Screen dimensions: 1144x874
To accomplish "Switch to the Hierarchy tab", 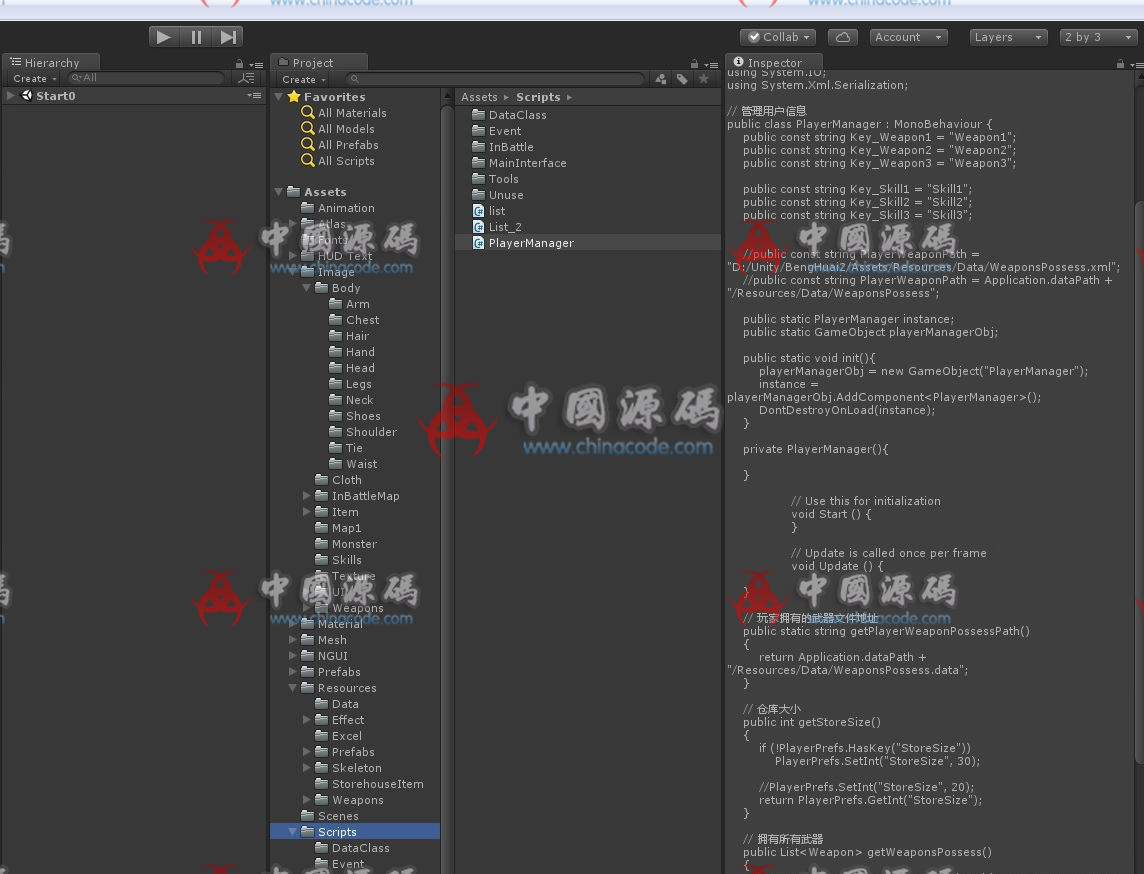I will tap(50, 62).
